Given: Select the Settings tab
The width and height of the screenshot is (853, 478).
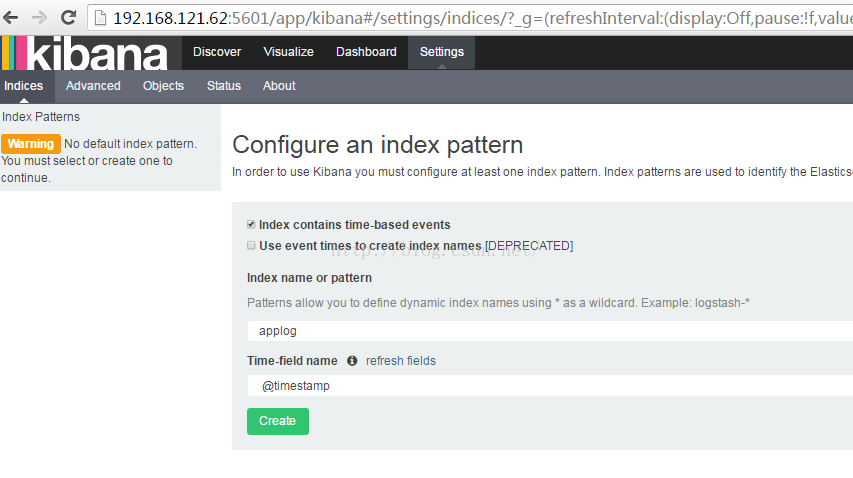Looking at the screenshot, I should pos(442,52).
